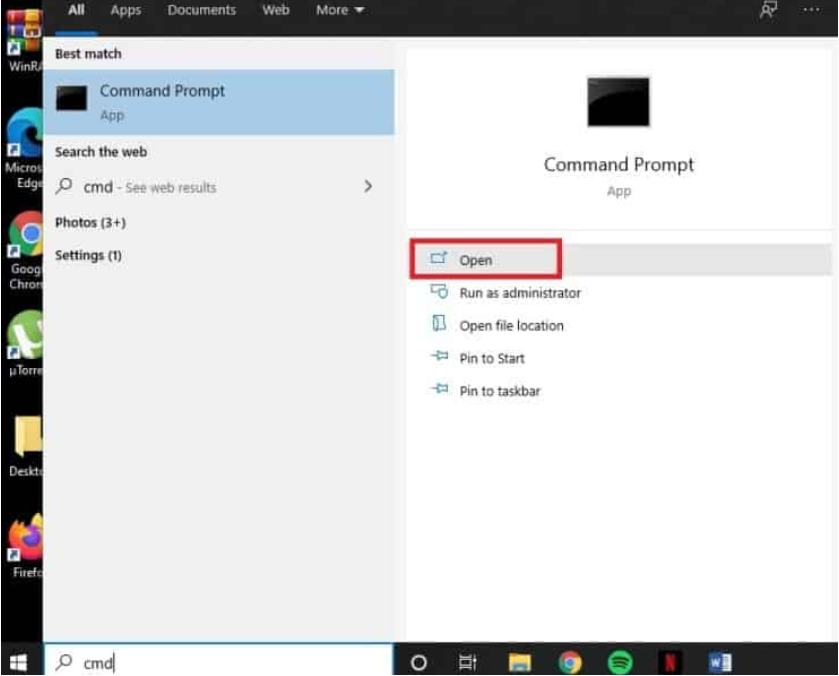This screenshot has height=676, width=839.
Task: Select Pin to taskbar
Action: coord(500,391)
